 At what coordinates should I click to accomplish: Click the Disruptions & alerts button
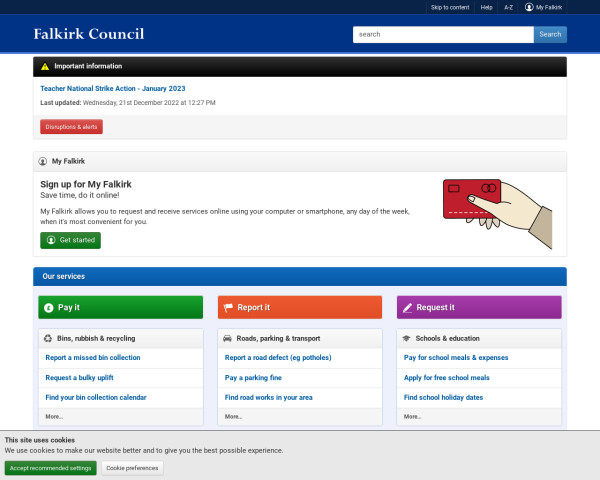point(71,127)
